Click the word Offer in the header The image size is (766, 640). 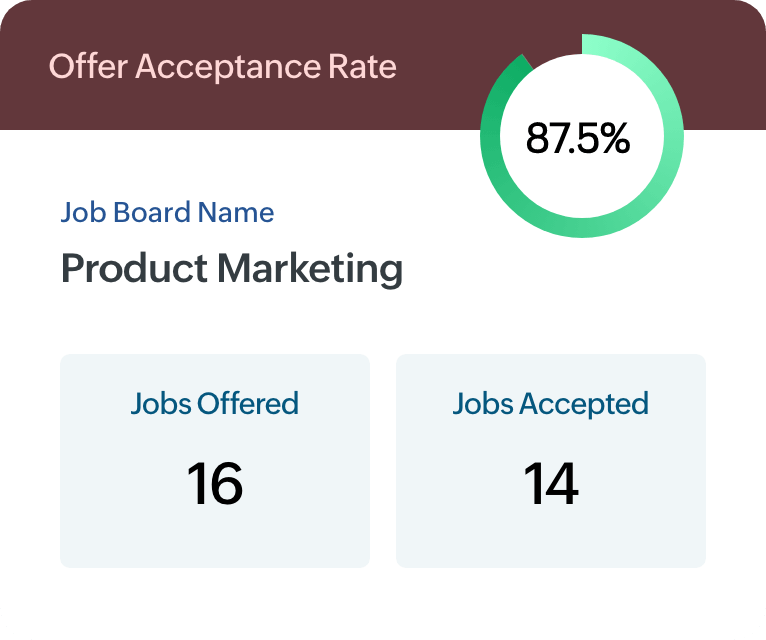click(88, 66)
